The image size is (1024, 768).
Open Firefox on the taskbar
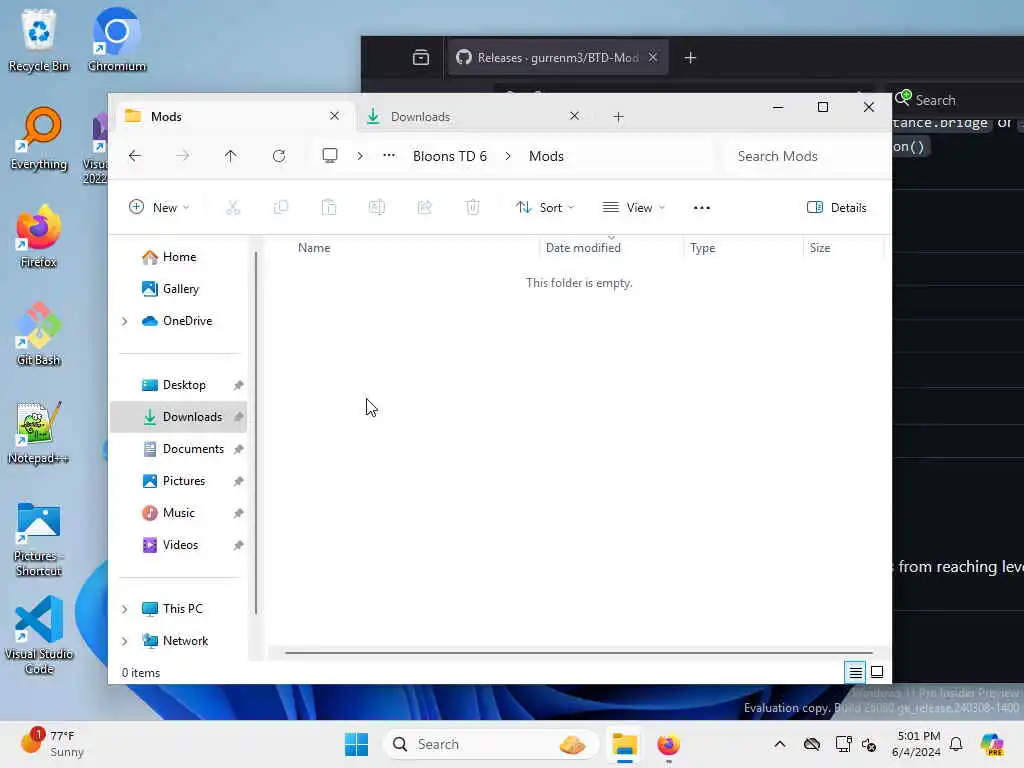click(x=668, y=744)
